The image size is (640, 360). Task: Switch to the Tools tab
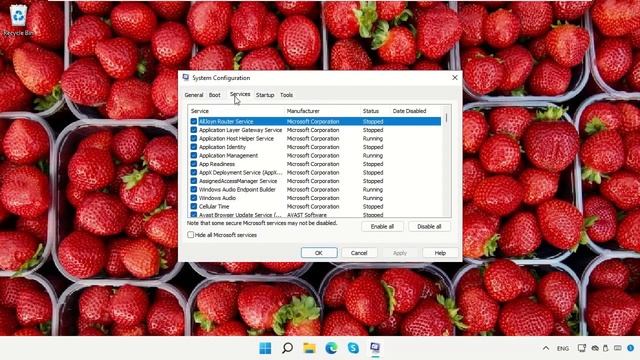[x=286, y=95]
